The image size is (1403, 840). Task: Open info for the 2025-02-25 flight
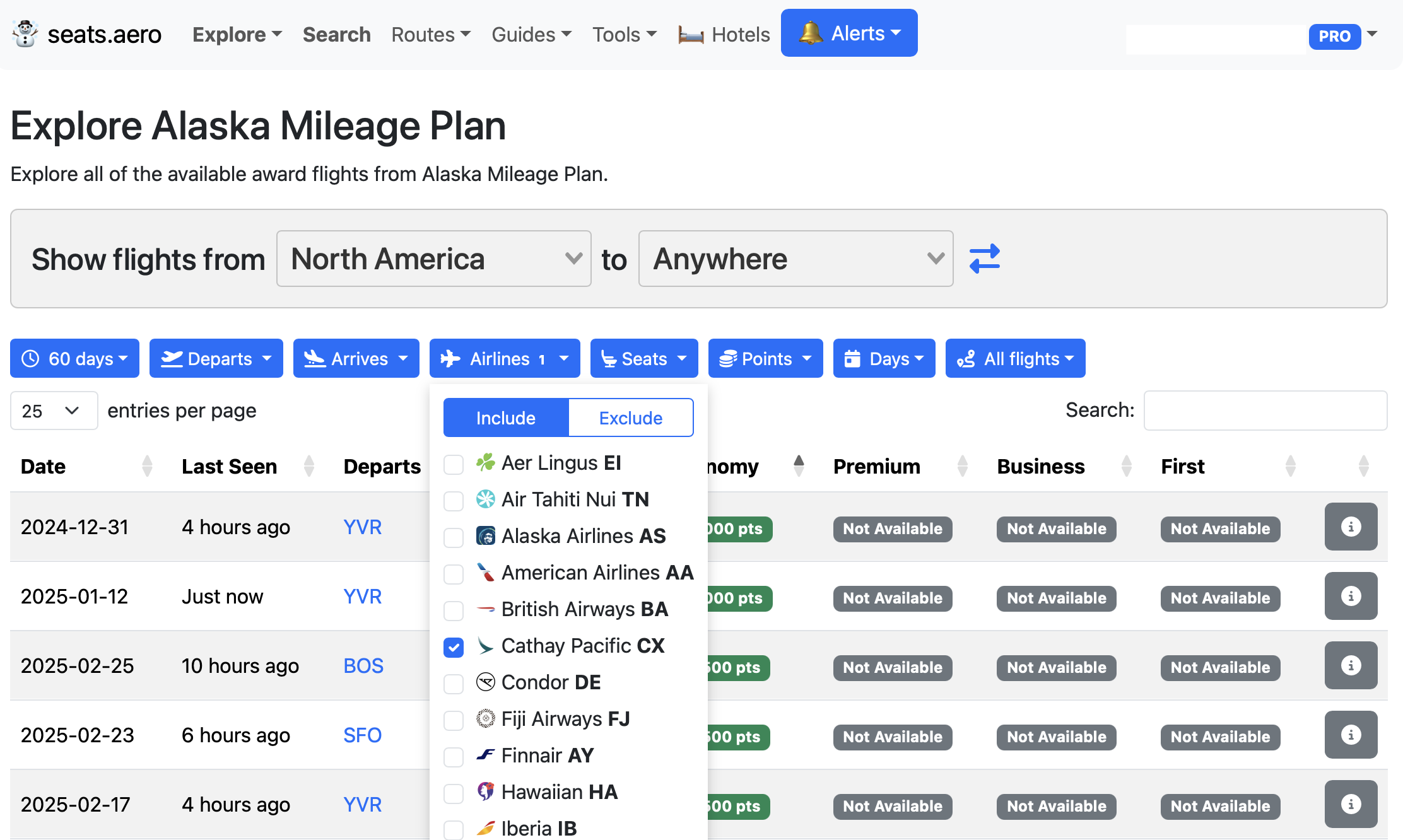click(x=1351, y=665)
